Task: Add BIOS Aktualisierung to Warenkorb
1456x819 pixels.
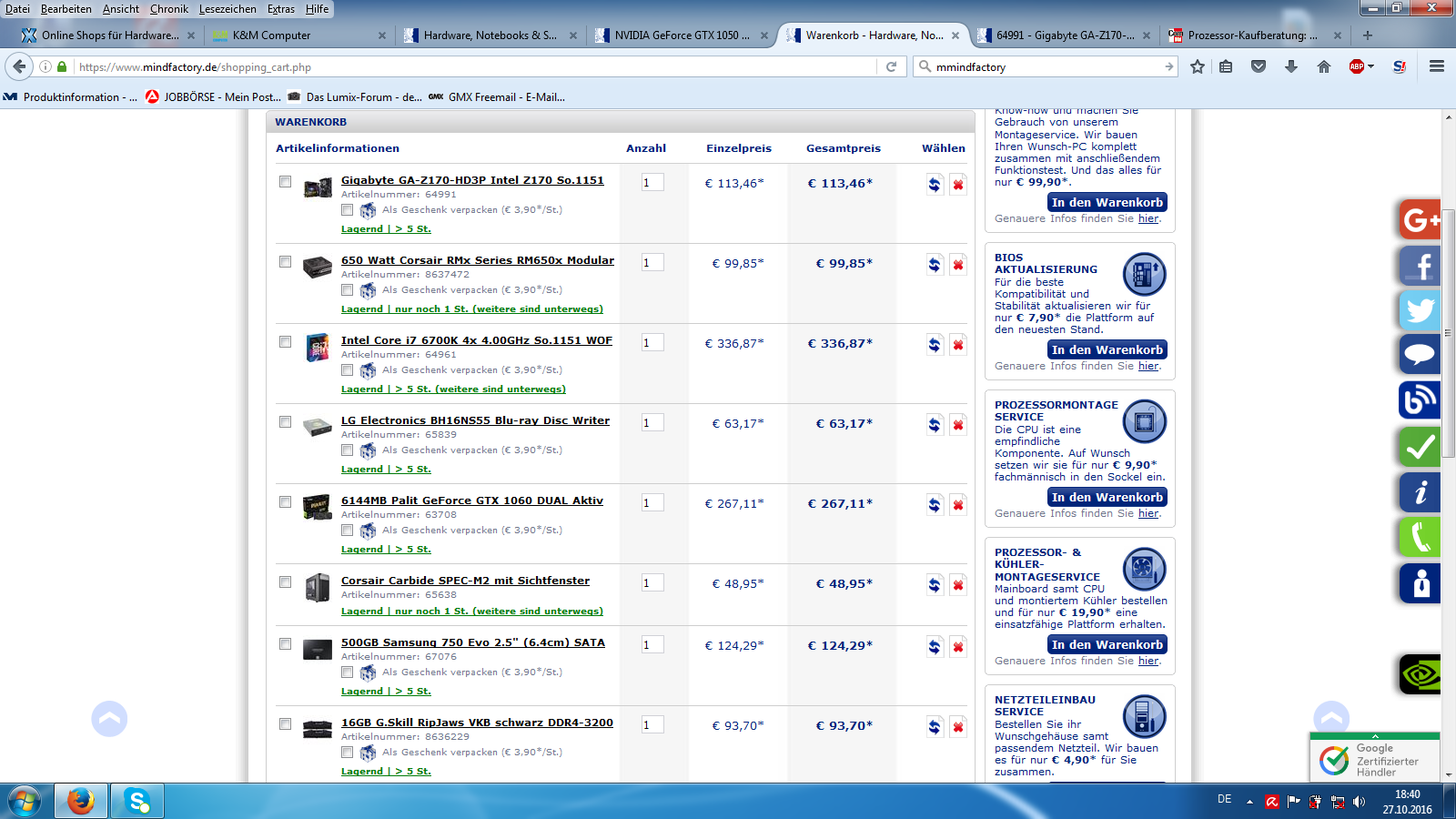Action: tap(1107, 349)
